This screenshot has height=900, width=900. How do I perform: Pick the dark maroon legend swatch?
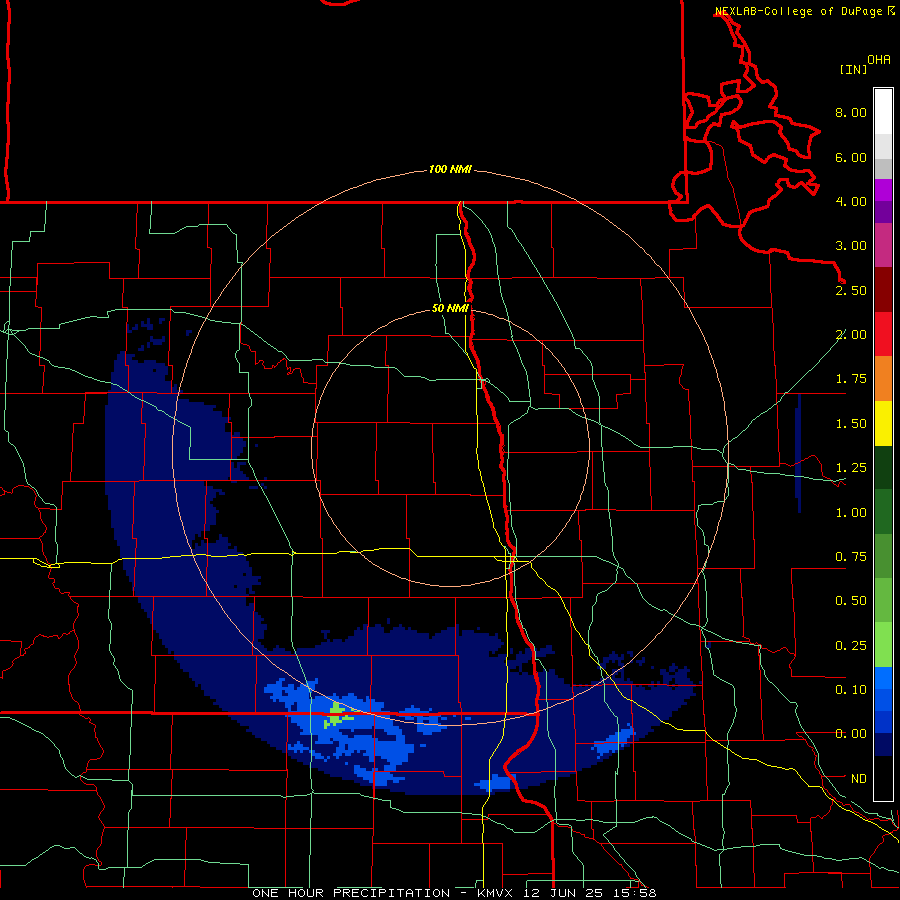[x=883, y=290]
